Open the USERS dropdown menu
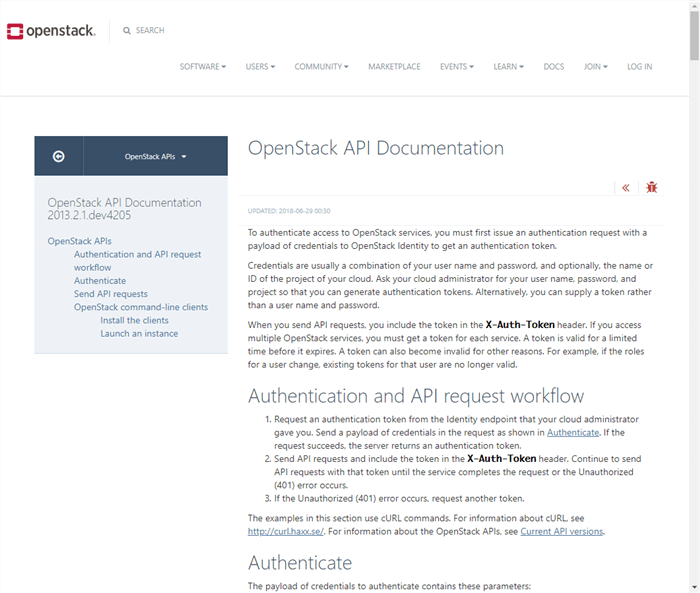 click(x=260, y=67)
